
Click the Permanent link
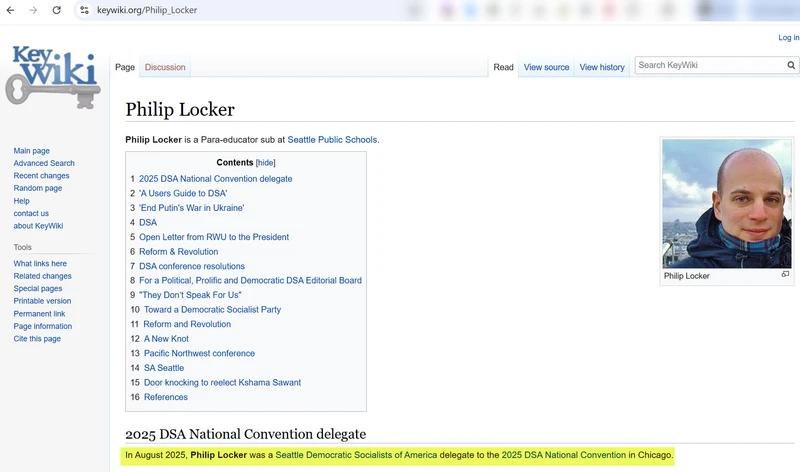[x=39, y=313]
